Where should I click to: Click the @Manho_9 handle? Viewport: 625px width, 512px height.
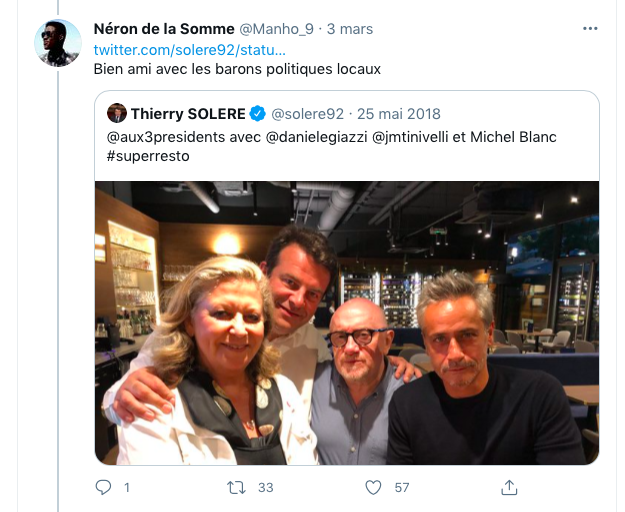tap(276, 29)
